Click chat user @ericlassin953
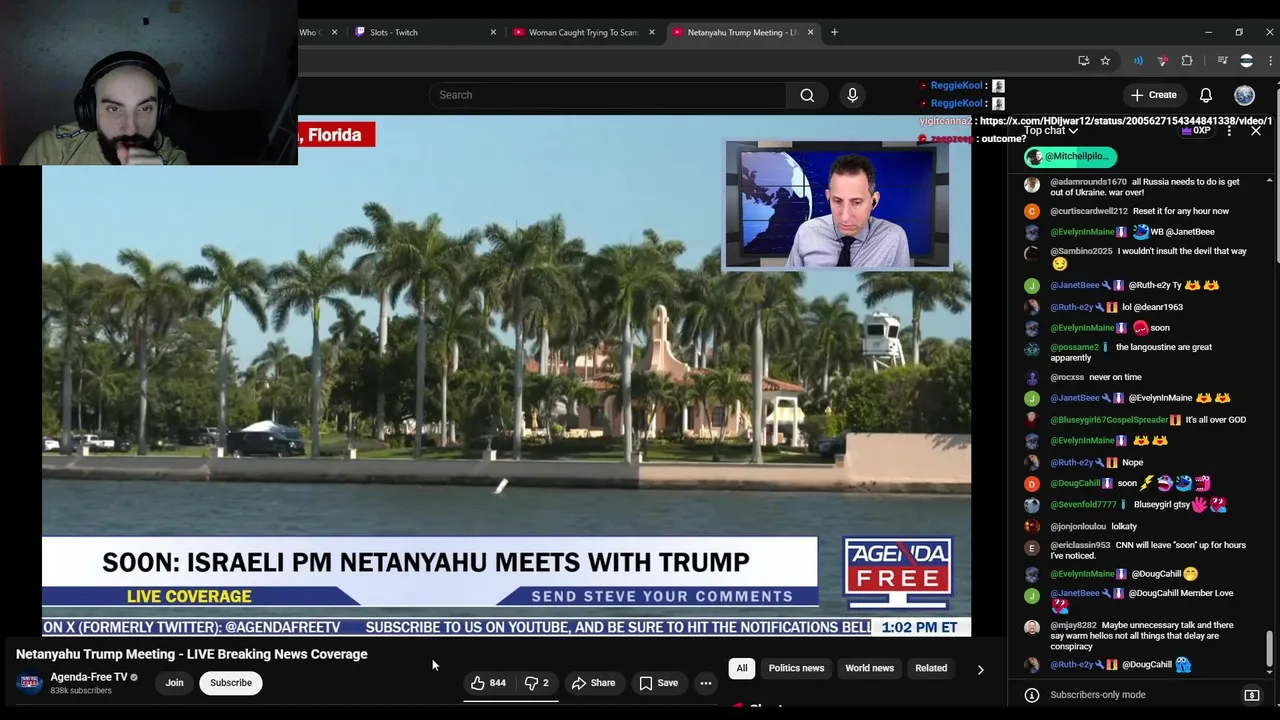This screenshot has height=720, width=1280. tap(1080, 545)
